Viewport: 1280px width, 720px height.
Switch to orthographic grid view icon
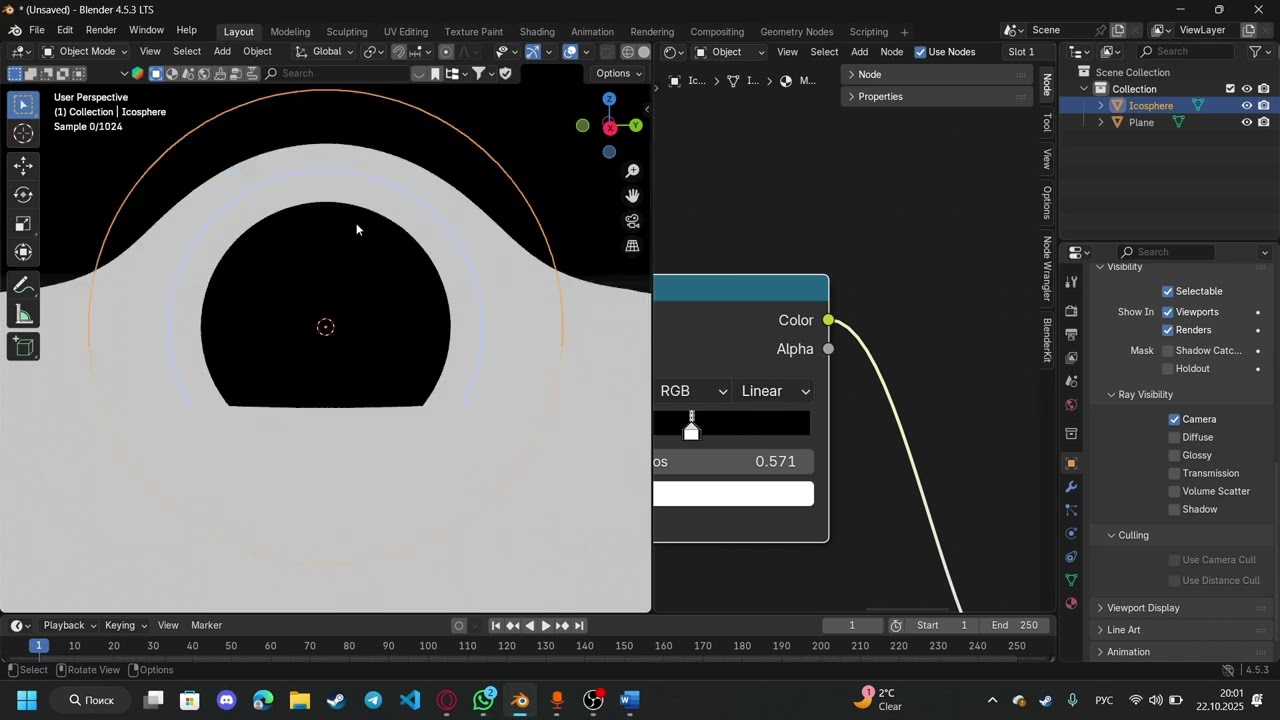[632, 246]
